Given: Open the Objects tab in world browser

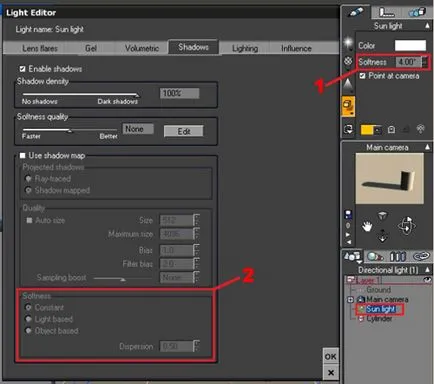Looking at the screenshot, I should click(x=353, y=256).
